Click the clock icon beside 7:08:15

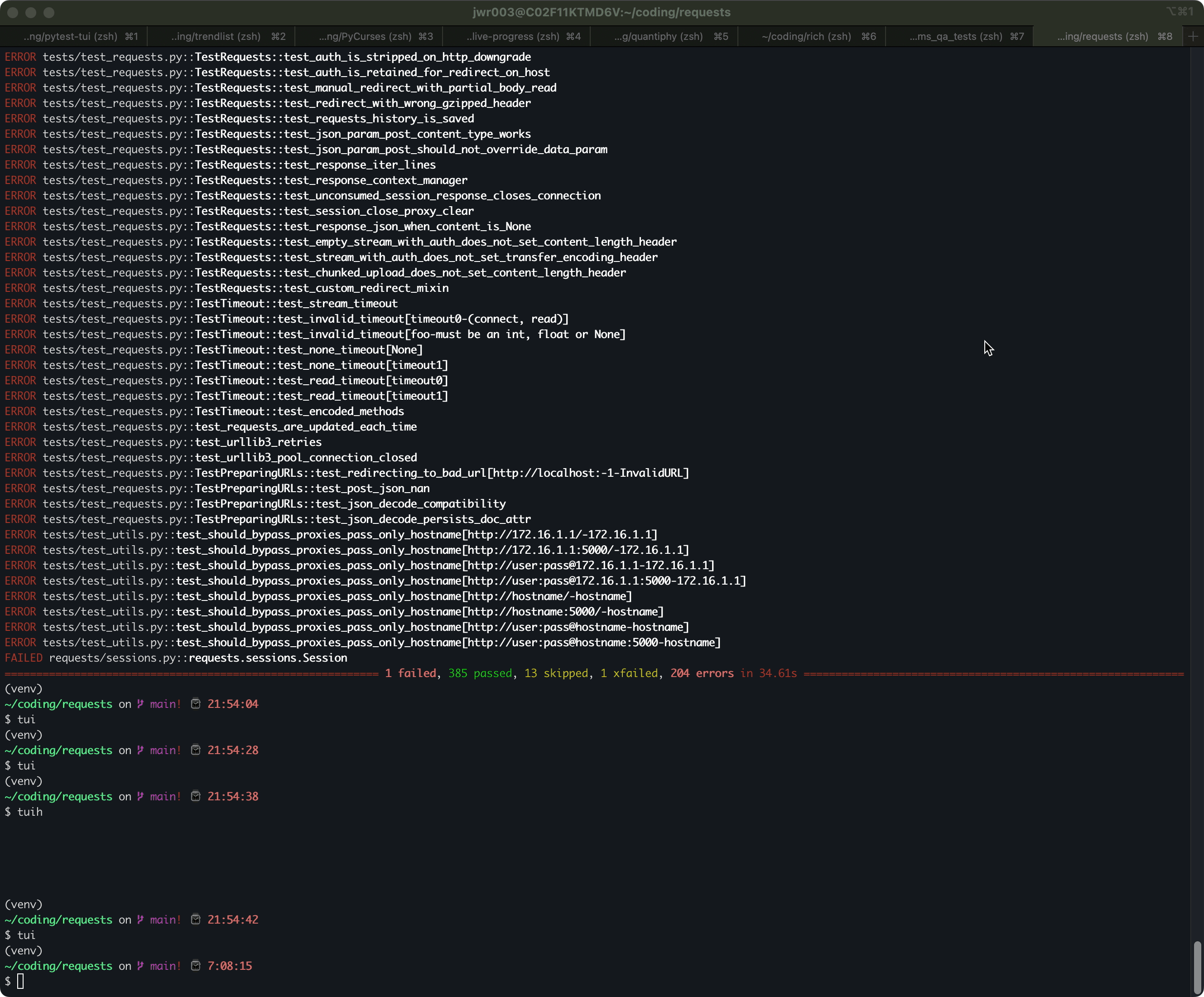coord(196,965)
